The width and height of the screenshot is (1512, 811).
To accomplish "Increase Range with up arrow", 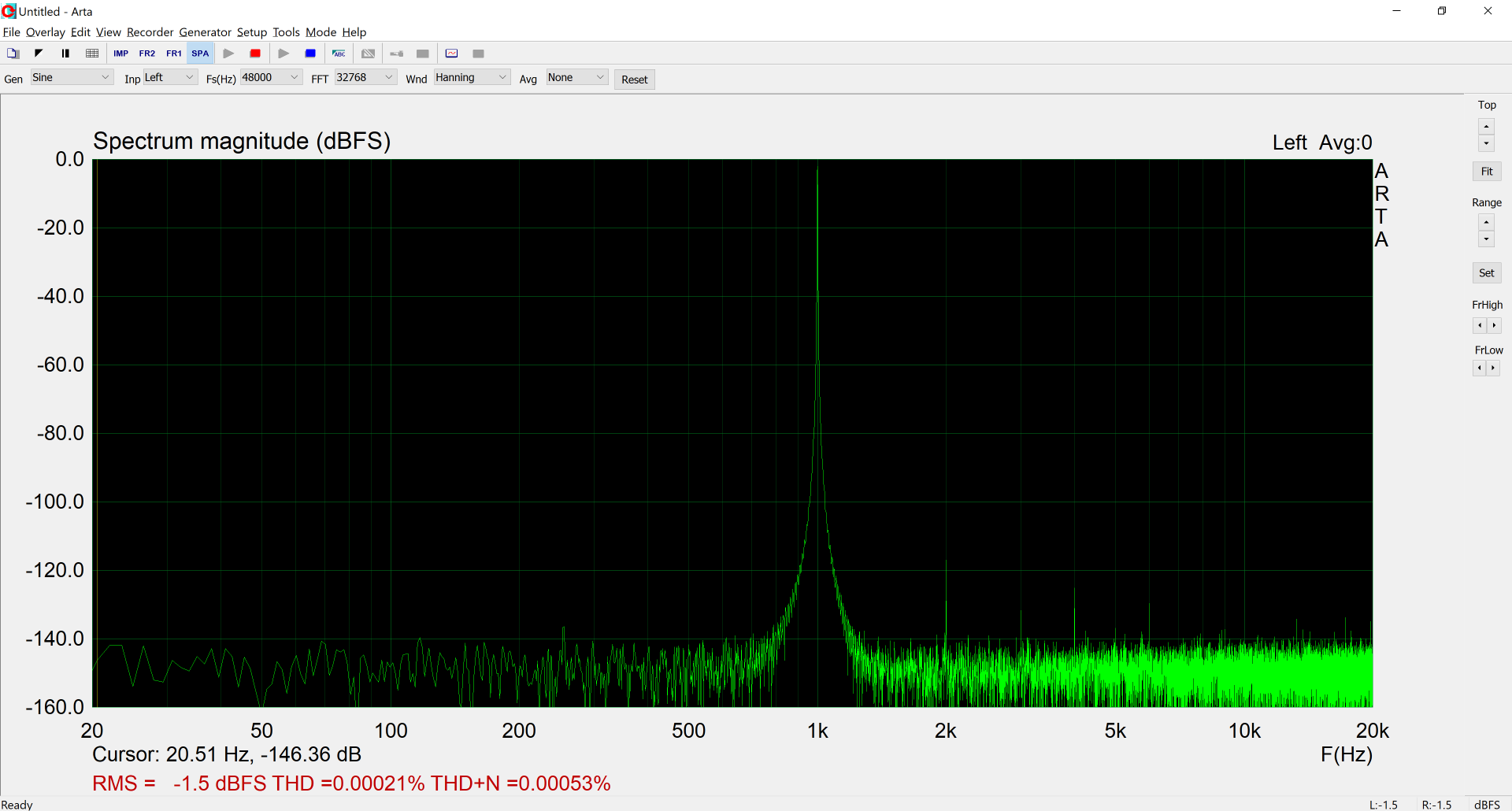I will [1486, 223].
